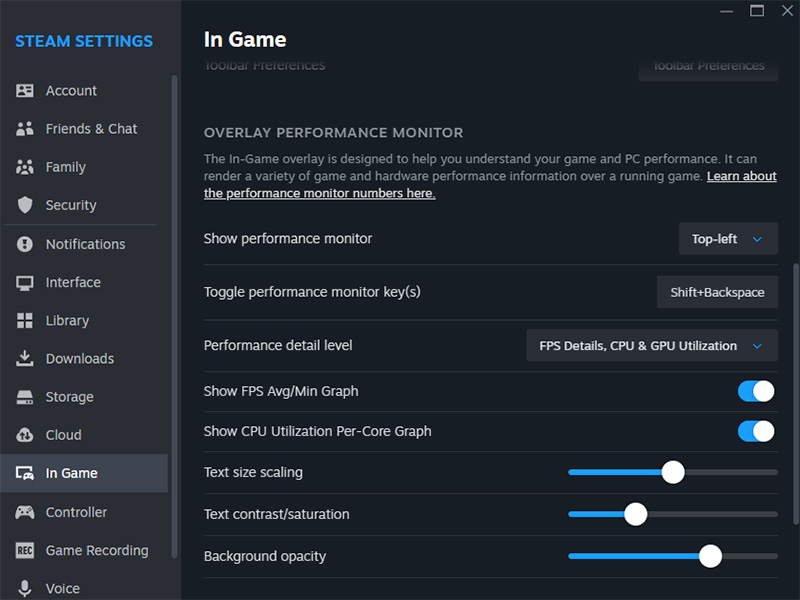Screen dimensions: 800x600
Task: Switch to the Interface settings section
Action: point(73,283)
